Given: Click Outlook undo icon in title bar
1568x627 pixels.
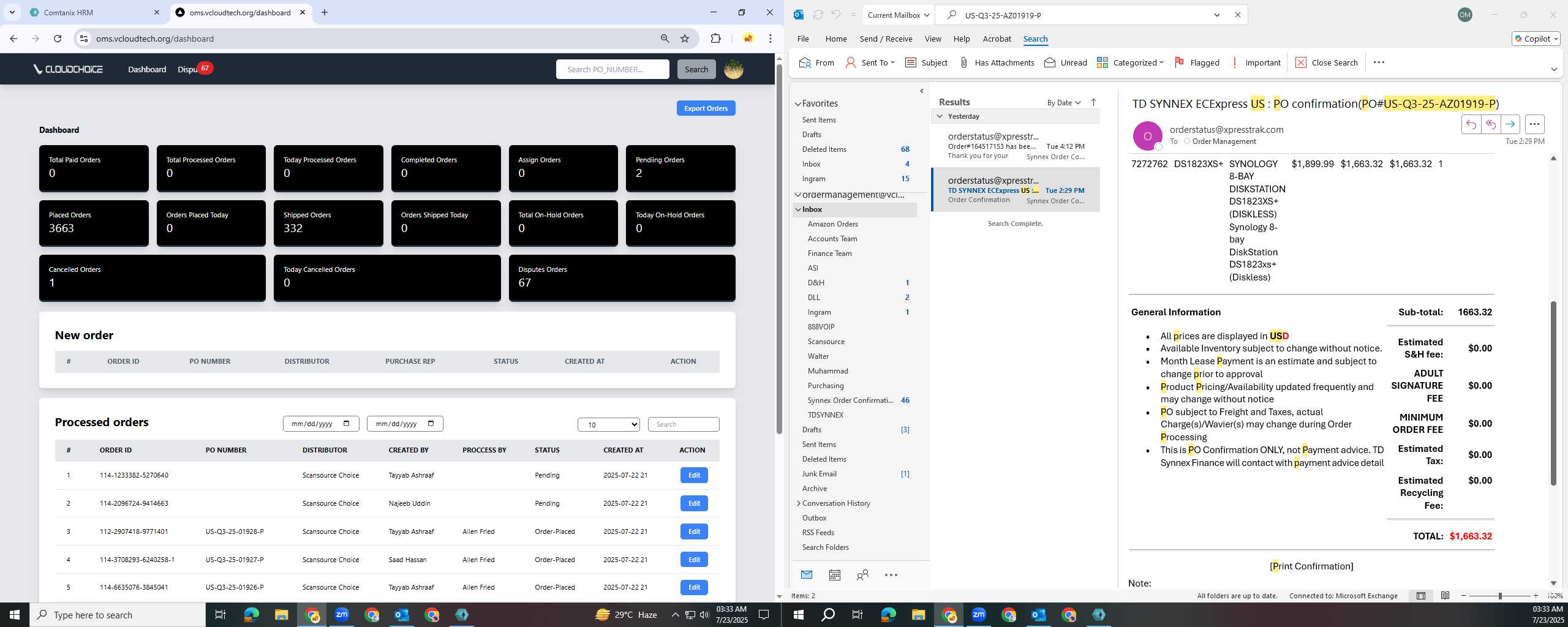Looking at the screenshot, I should (x=835, y=15).
